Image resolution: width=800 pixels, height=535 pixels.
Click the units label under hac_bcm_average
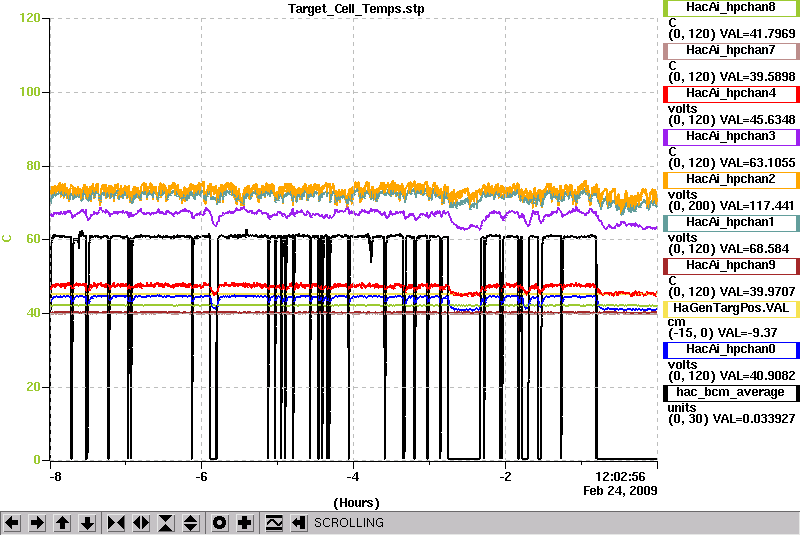click(682, 407)
